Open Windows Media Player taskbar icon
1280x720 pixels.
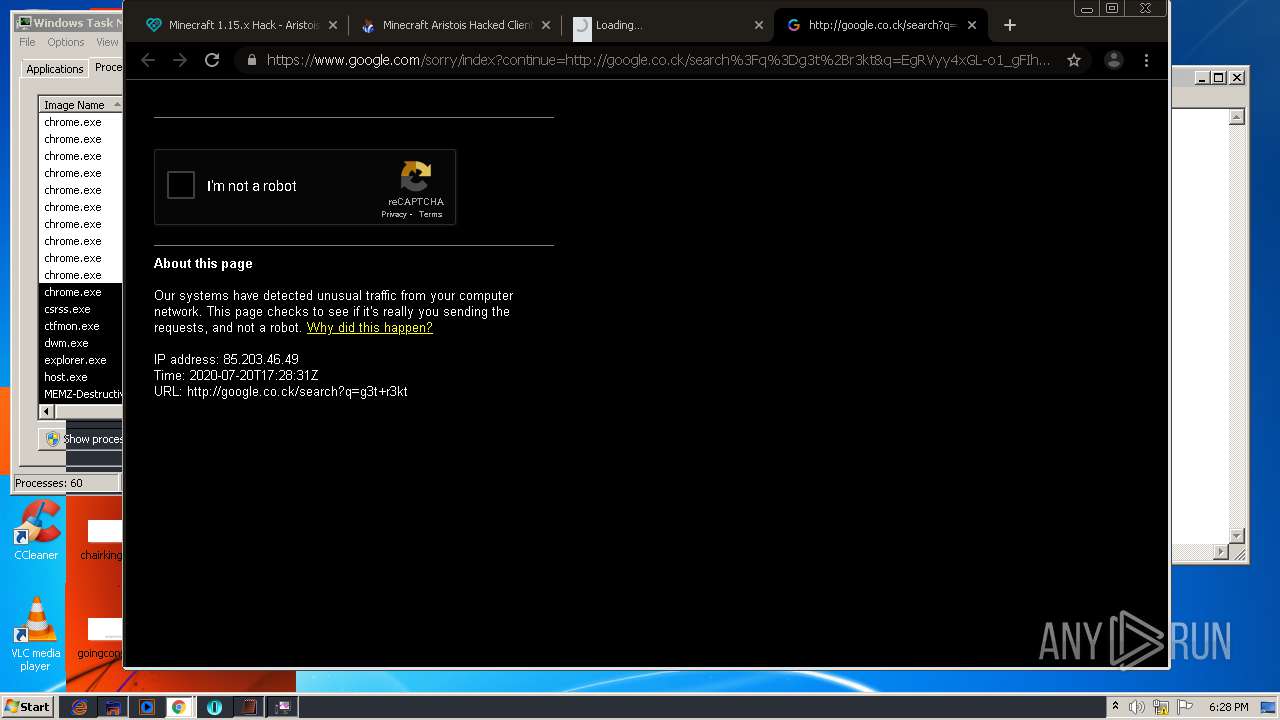[x=146, y=707]
